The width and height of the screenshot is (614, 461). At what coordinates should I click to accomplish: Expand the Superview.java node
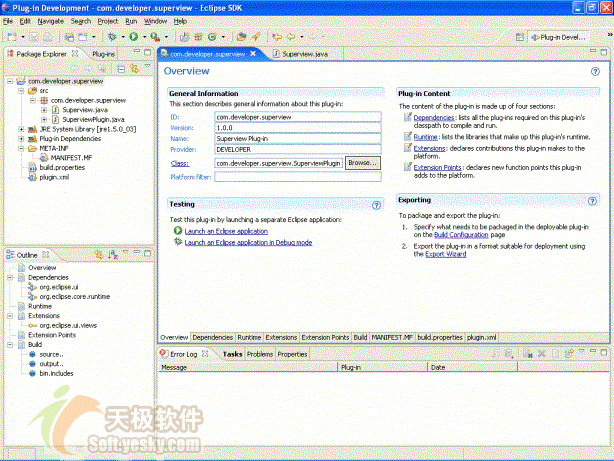[x=44, y=110]
